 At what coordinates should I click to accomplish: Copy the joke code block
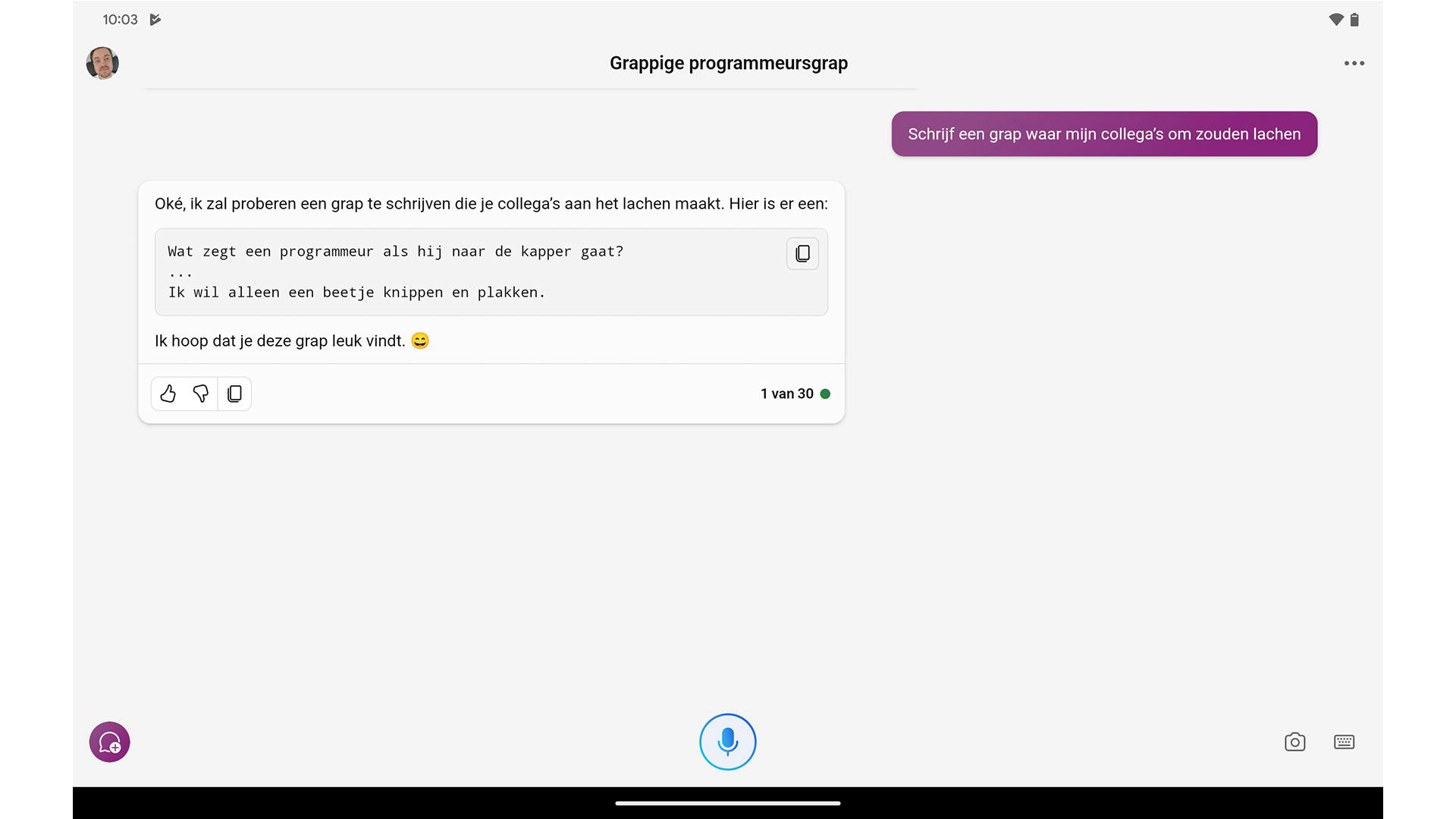pyautogui.click(x=802, y=253)
